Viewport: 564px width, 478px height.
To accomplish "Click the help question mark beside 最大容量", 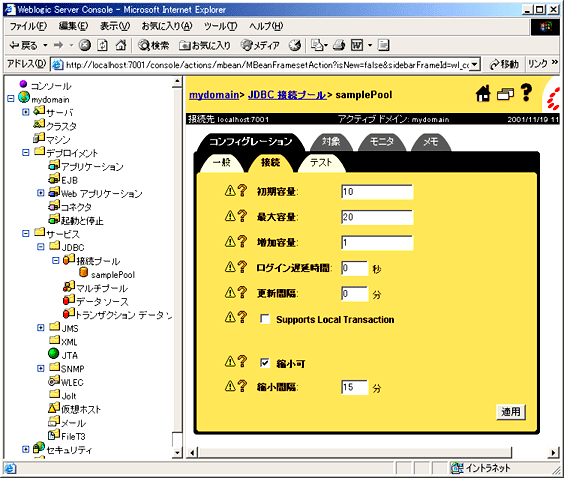I will (x=242, y=216).
